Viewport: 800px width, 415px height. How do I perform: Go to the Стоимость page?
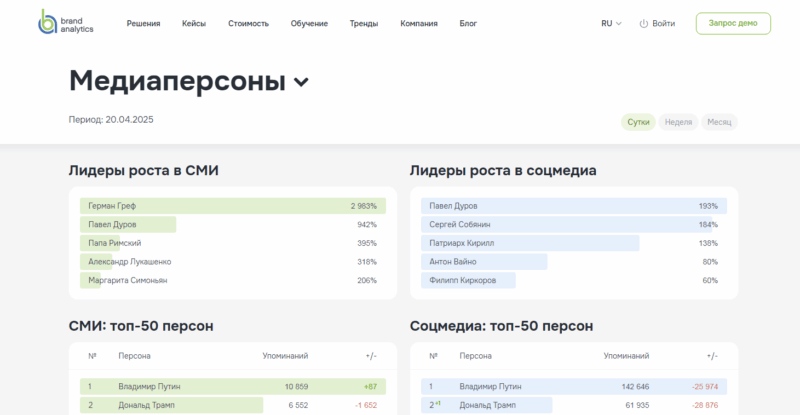(248, 23)
